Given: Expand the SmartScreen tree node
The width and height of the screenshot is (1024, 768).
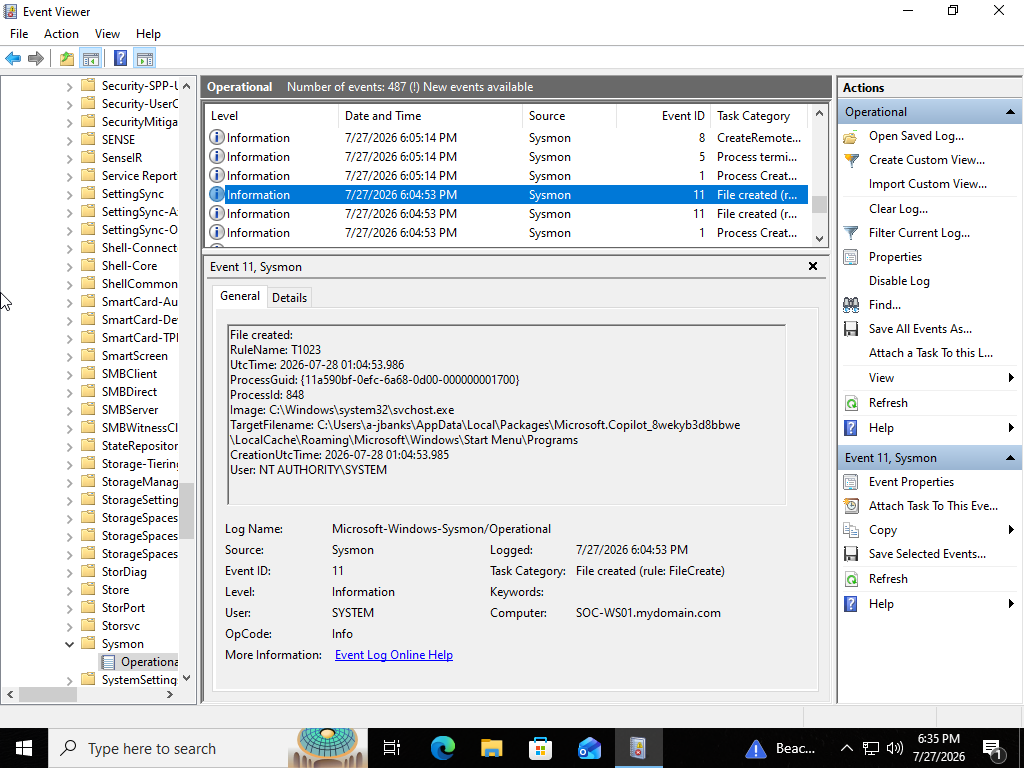Looking at the screenshot, I should click(x=69, y=356).
